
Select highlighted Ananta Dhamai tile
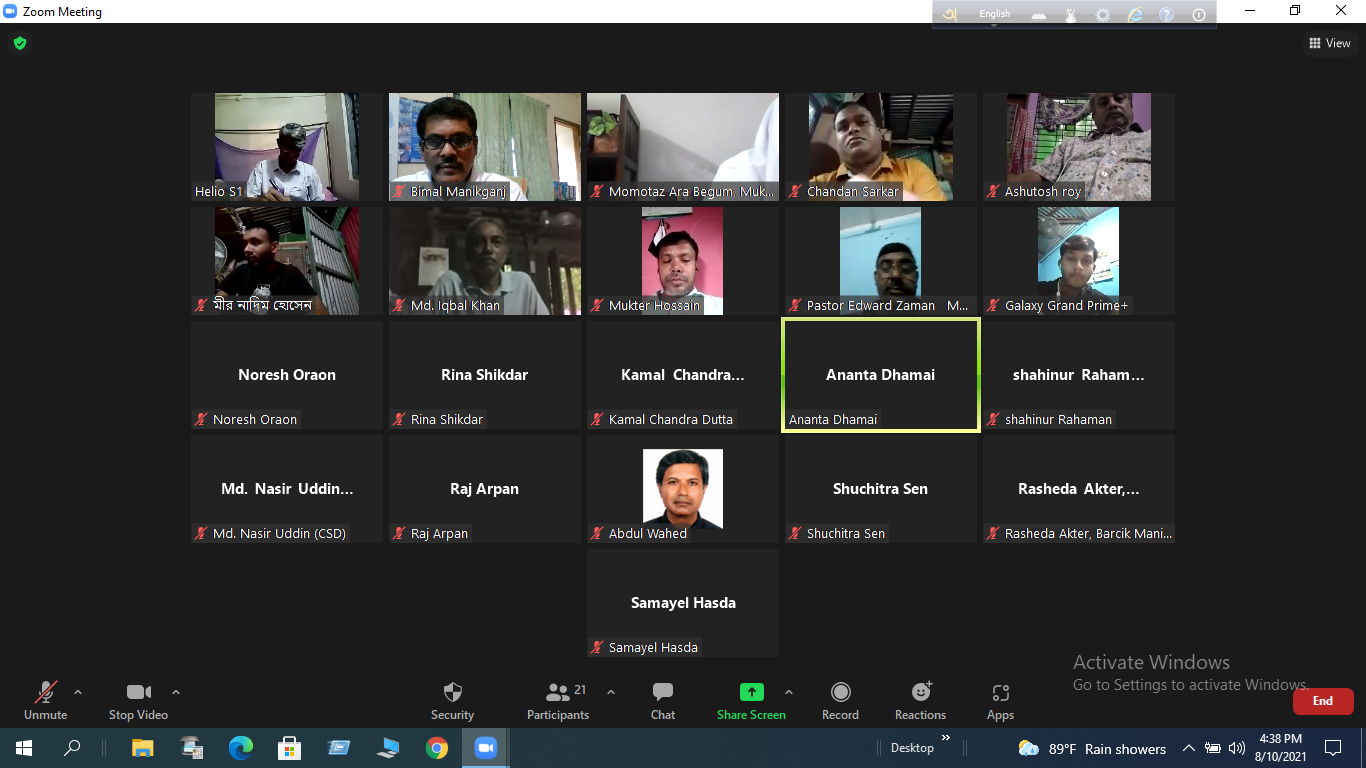point(881,375)
